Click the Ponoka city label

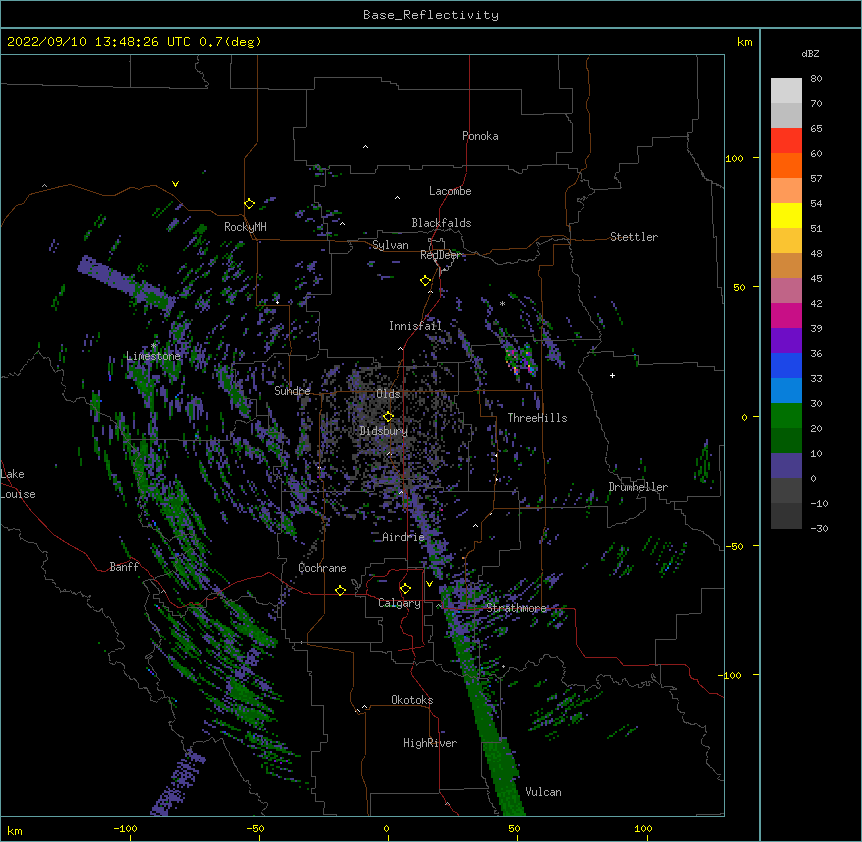[x=480, y=136]
